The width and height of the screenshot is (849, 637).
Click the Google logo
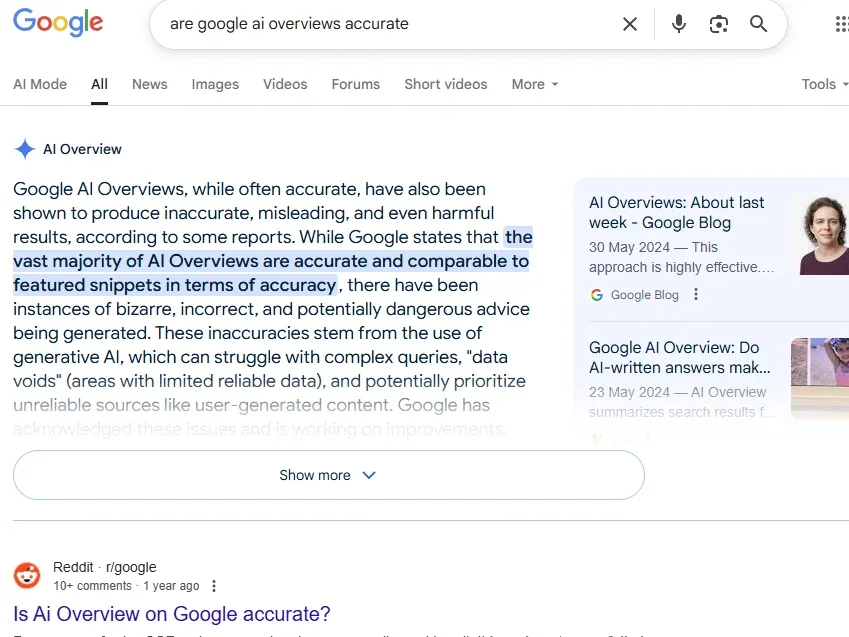coord(58,22)
